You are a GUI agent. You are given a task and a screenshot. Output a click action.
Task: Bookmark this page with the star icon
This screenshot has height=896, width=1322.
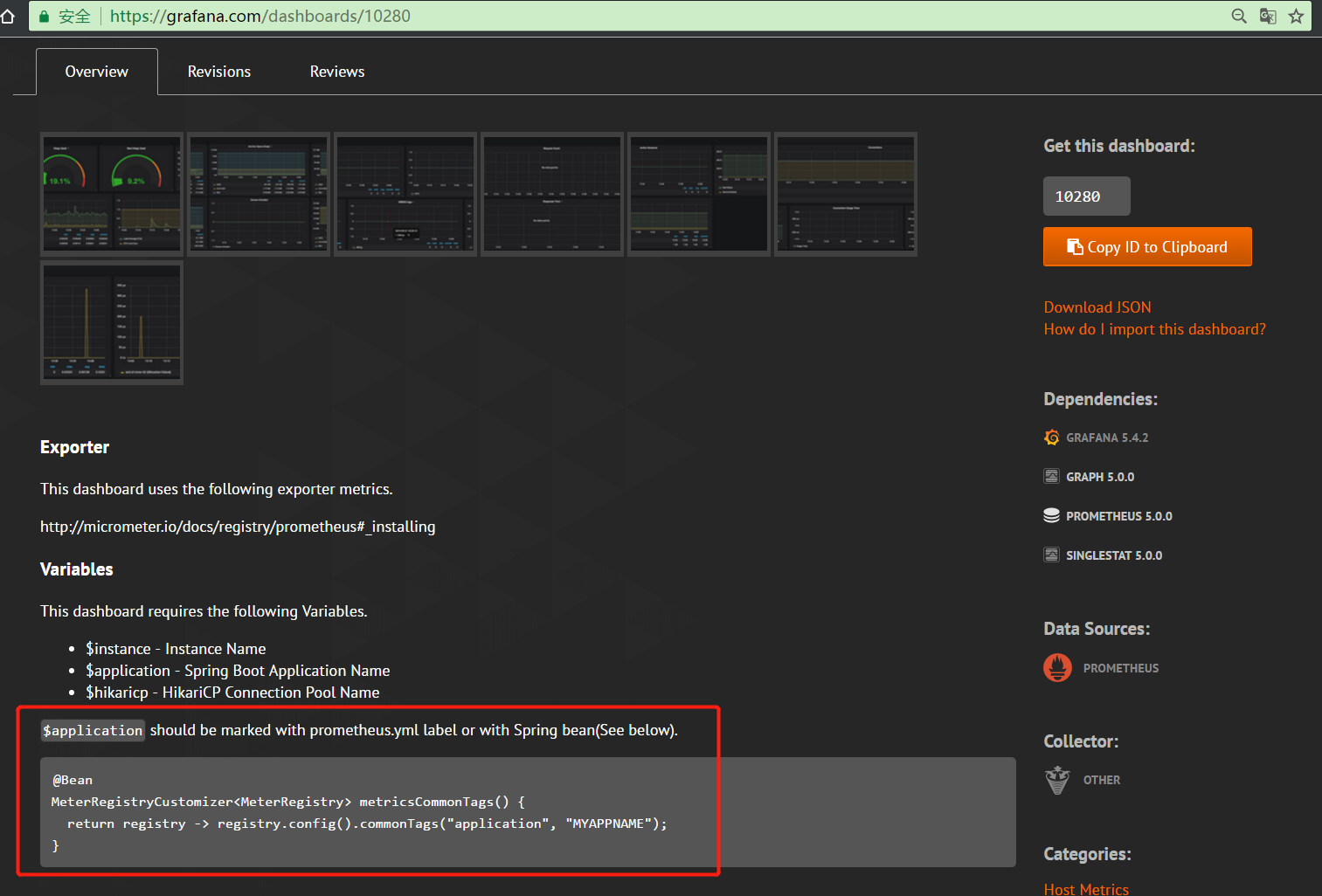1296,16
